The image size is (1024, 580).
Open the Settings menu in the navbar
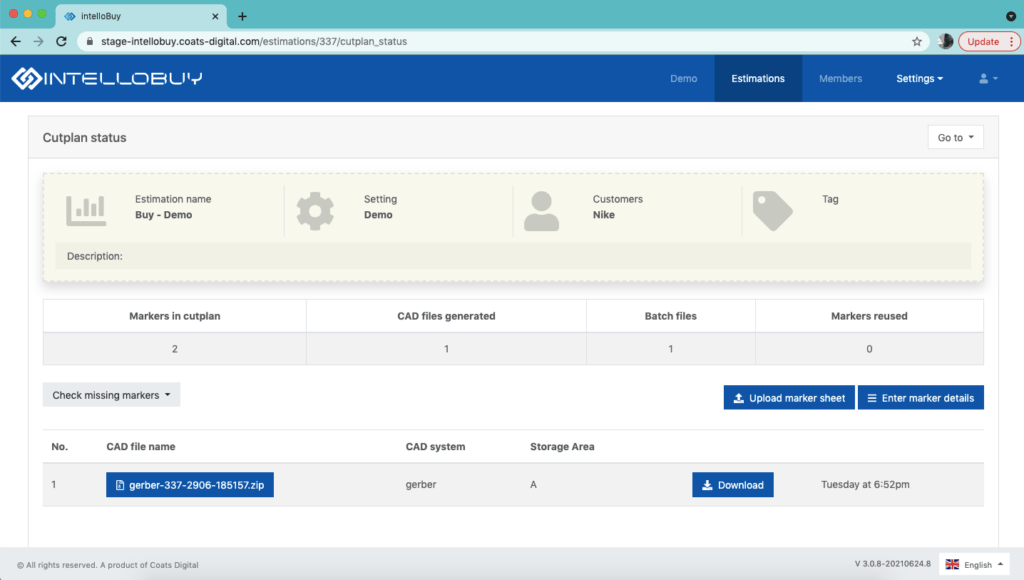[918, 78]
